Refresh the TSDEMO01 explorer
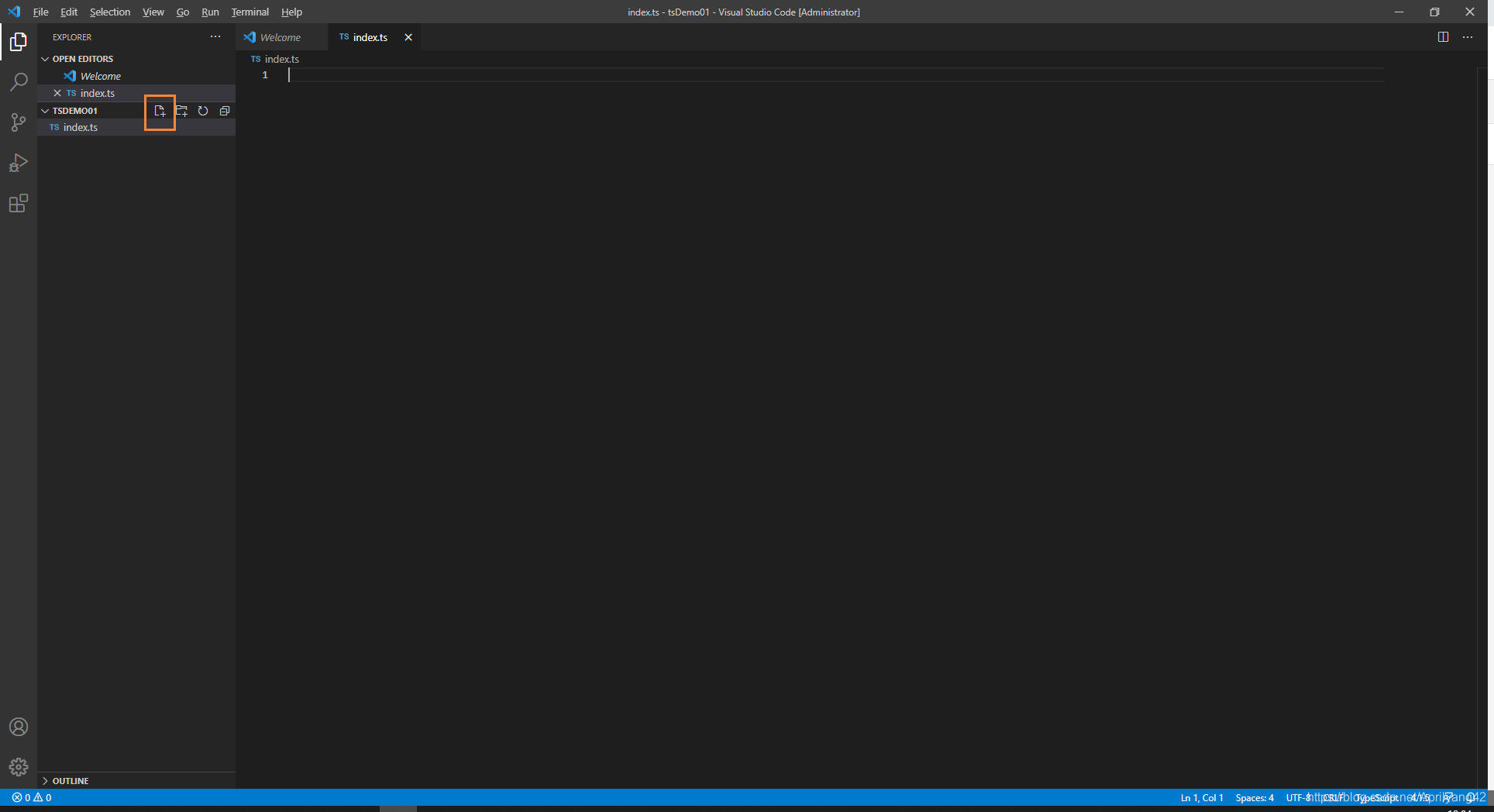1494x812 pixels. [x=203, y=111]
